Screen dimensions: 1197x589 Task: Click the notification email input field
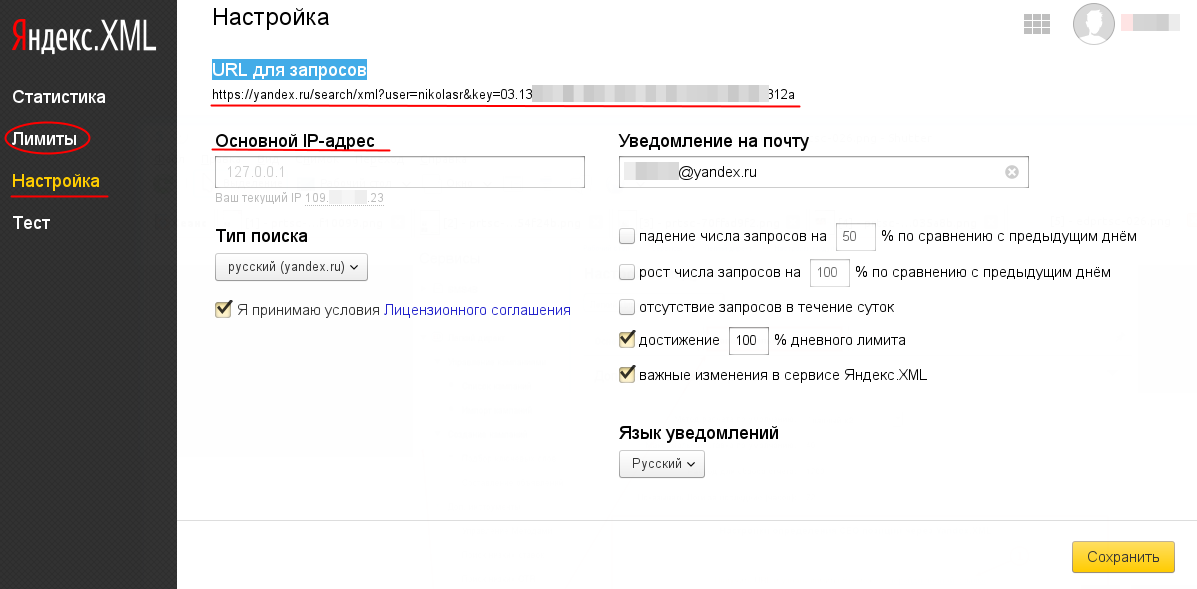[824, 172]
